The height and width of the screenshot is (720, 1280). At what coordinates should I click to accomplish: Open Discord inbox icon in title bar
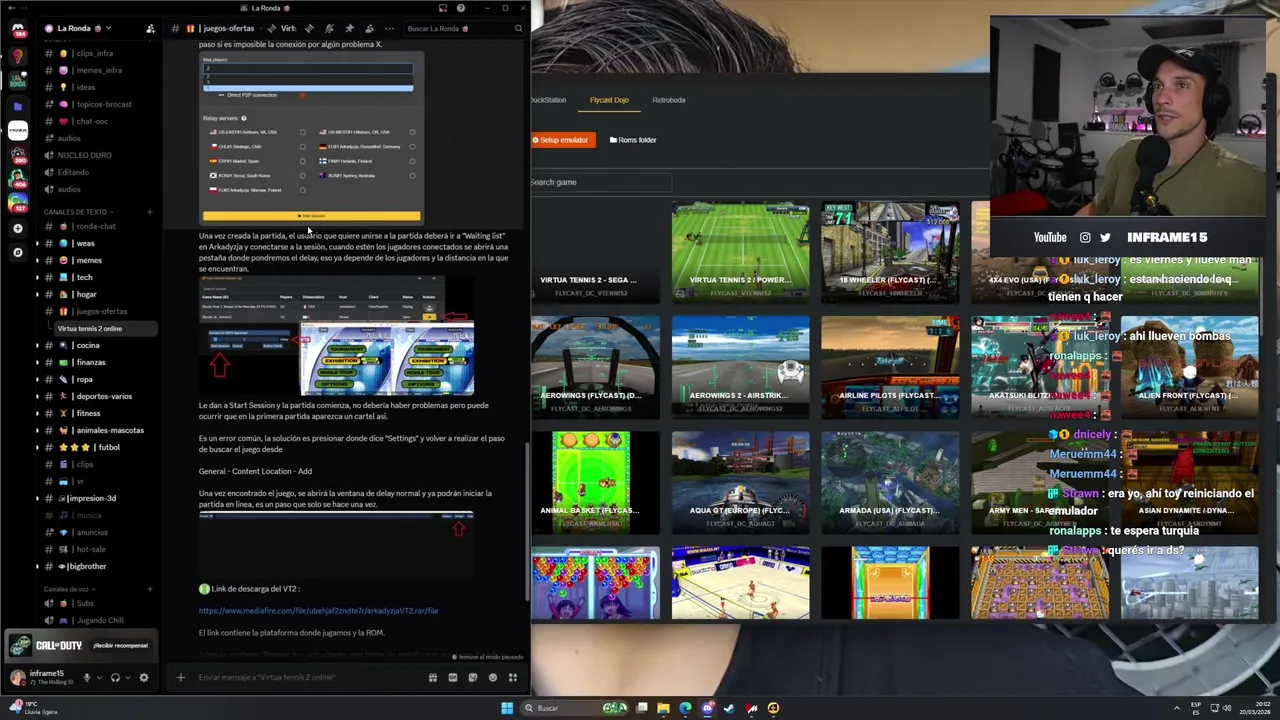(443, 8)
